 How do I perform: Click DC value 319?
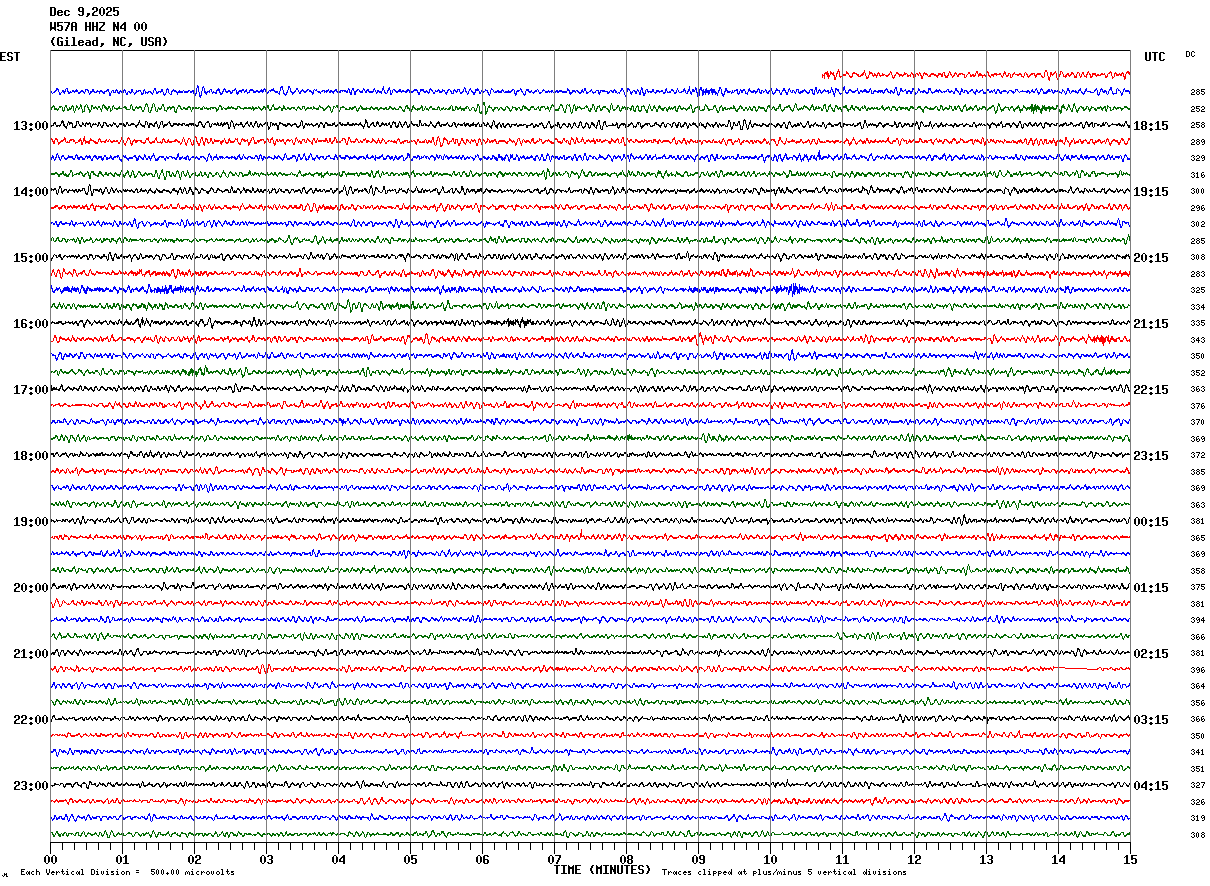(x=1197, y=818)
